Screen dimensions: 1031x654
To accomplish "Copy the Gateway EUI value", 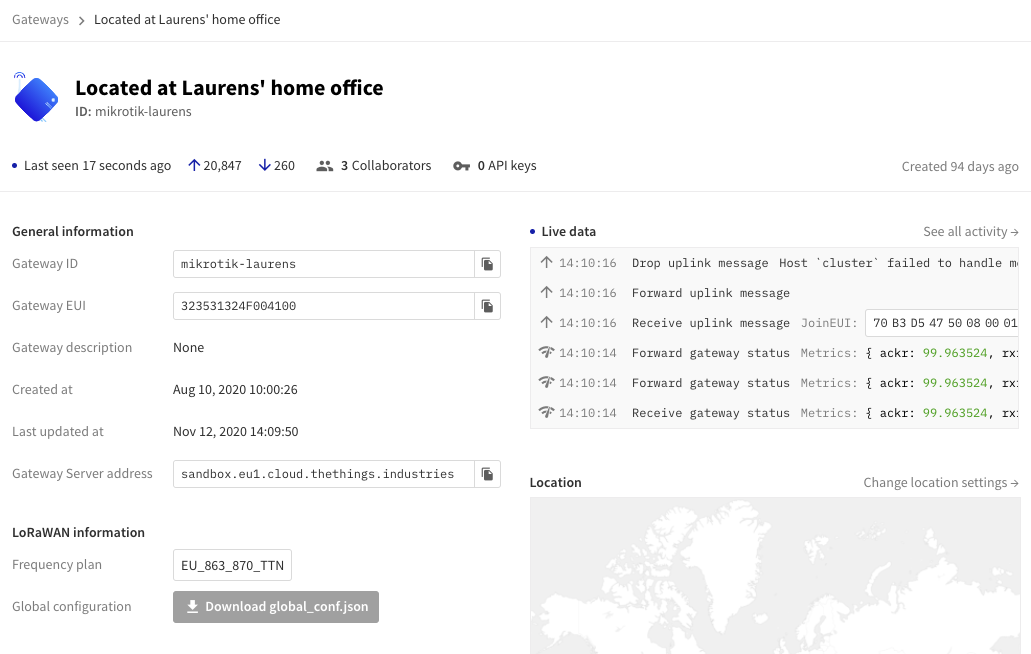I will pos(487,306).
